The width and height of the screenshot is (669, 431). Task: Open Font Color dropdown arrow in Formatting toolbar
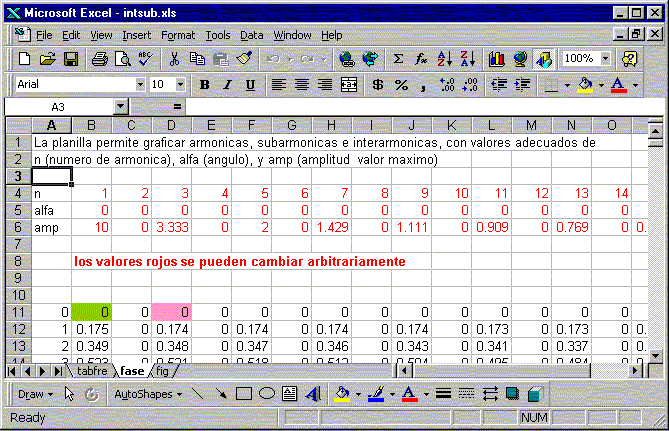[x=635, y=85]
